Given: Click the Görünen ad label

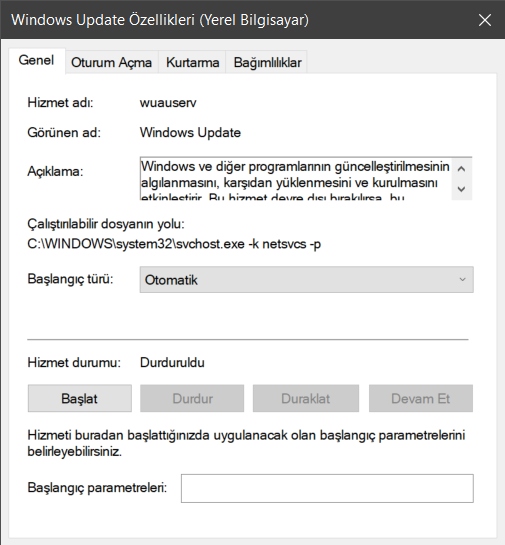Looking at the screenshot, I should [64, 133].
